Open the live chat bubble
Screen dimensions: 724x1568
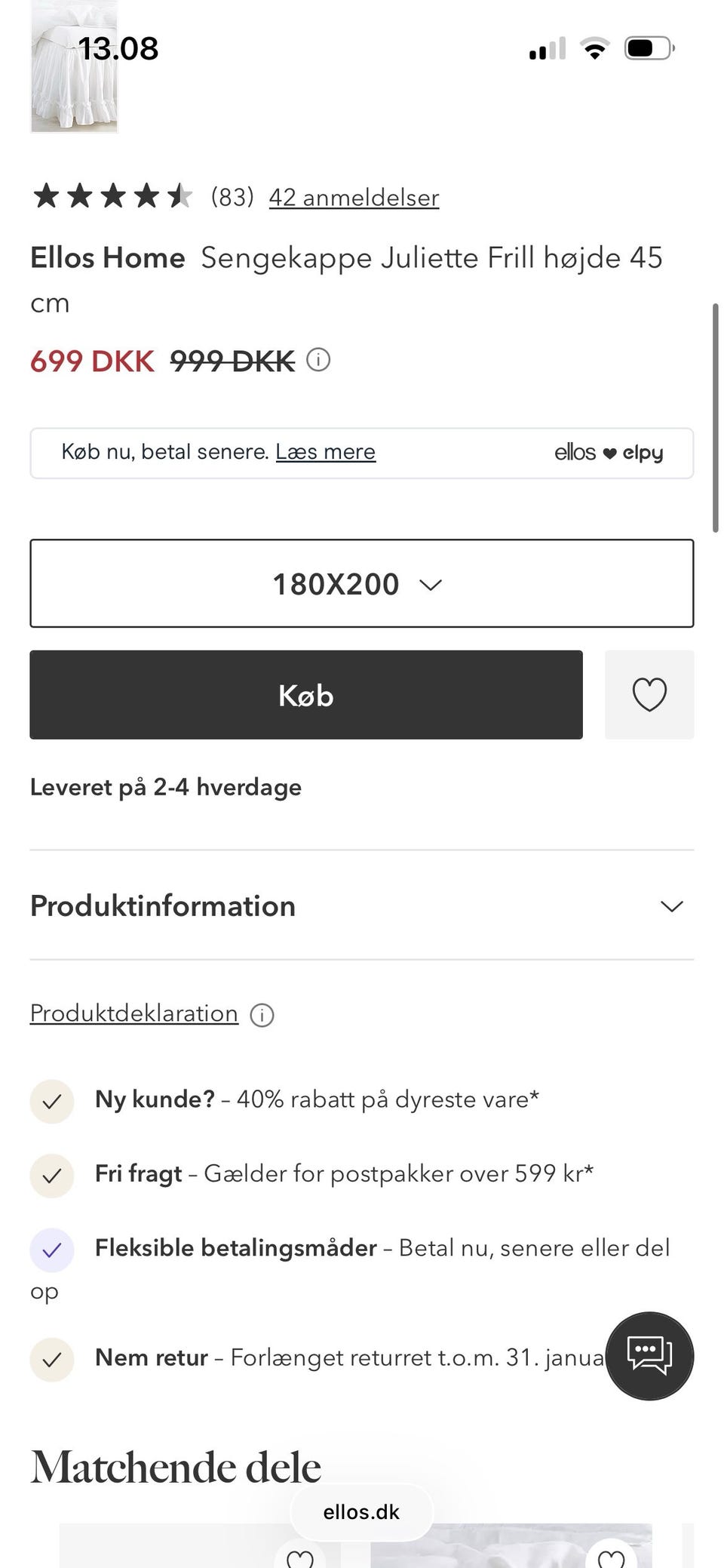[x=649, y=1356]
